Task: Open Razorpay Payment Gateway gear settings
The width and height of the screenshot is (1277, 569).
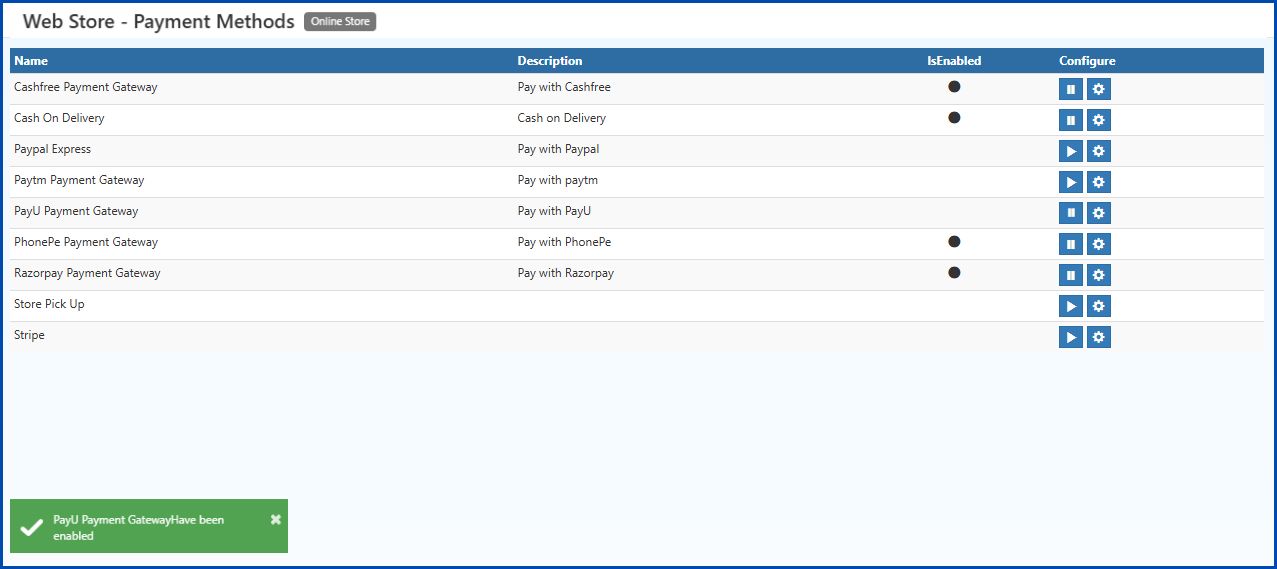Action: point(1098,275)
